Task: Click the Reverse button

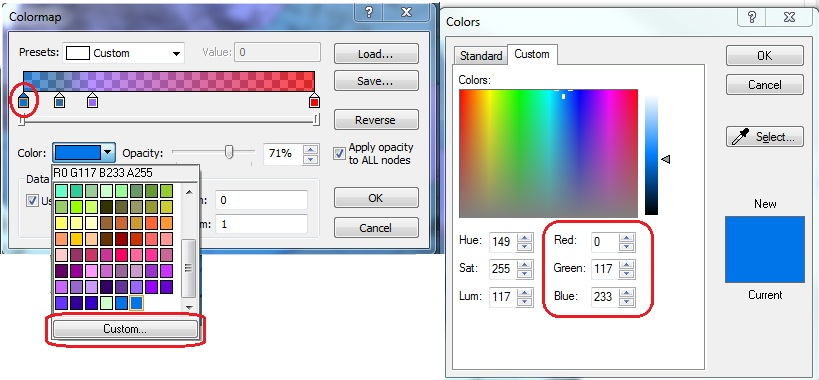Action: coord(376,120)
